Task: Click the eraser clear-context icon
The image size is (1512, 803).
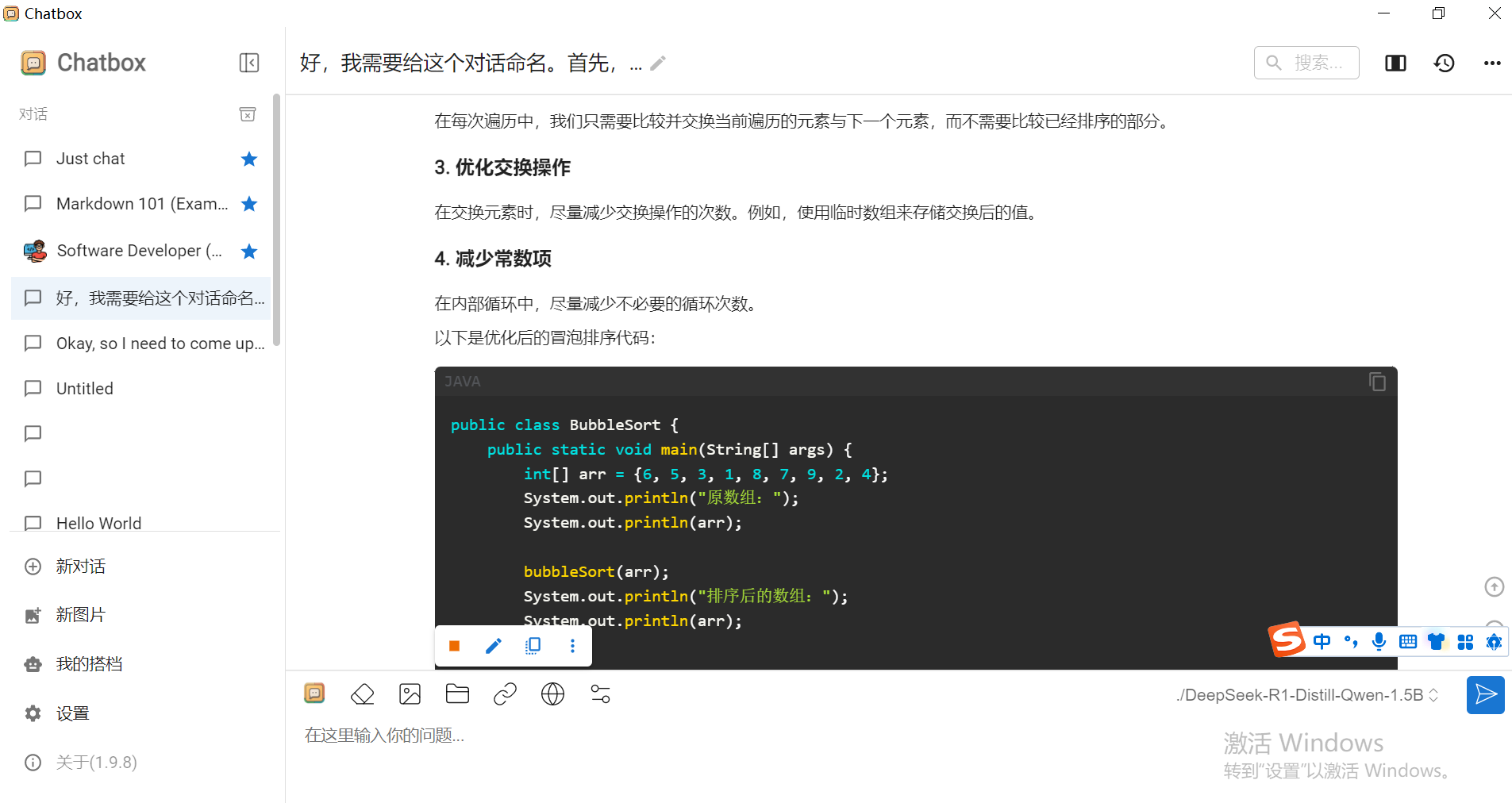Action: [362, 694]
